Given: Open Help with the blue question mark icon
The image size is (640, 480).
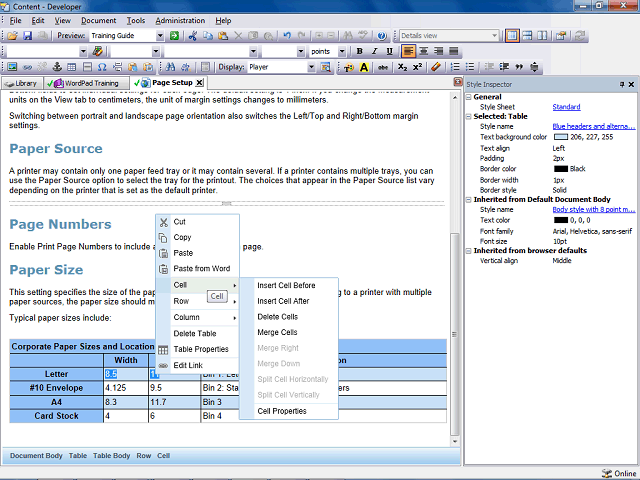Looking at the screenshot, I should coord(382,36).
